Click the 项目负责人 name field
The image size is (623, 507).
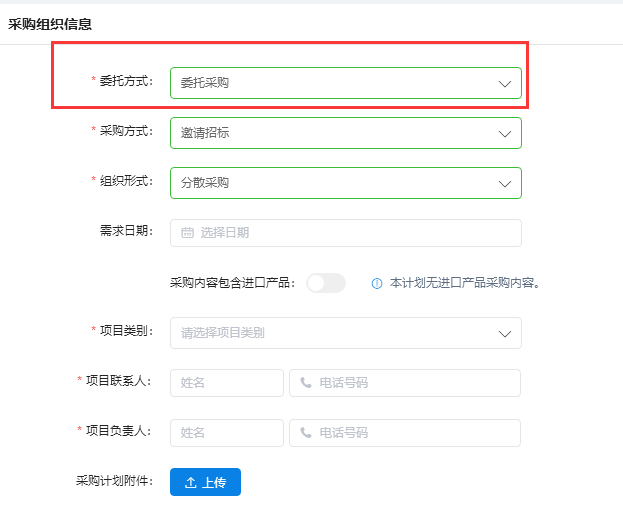227,433
